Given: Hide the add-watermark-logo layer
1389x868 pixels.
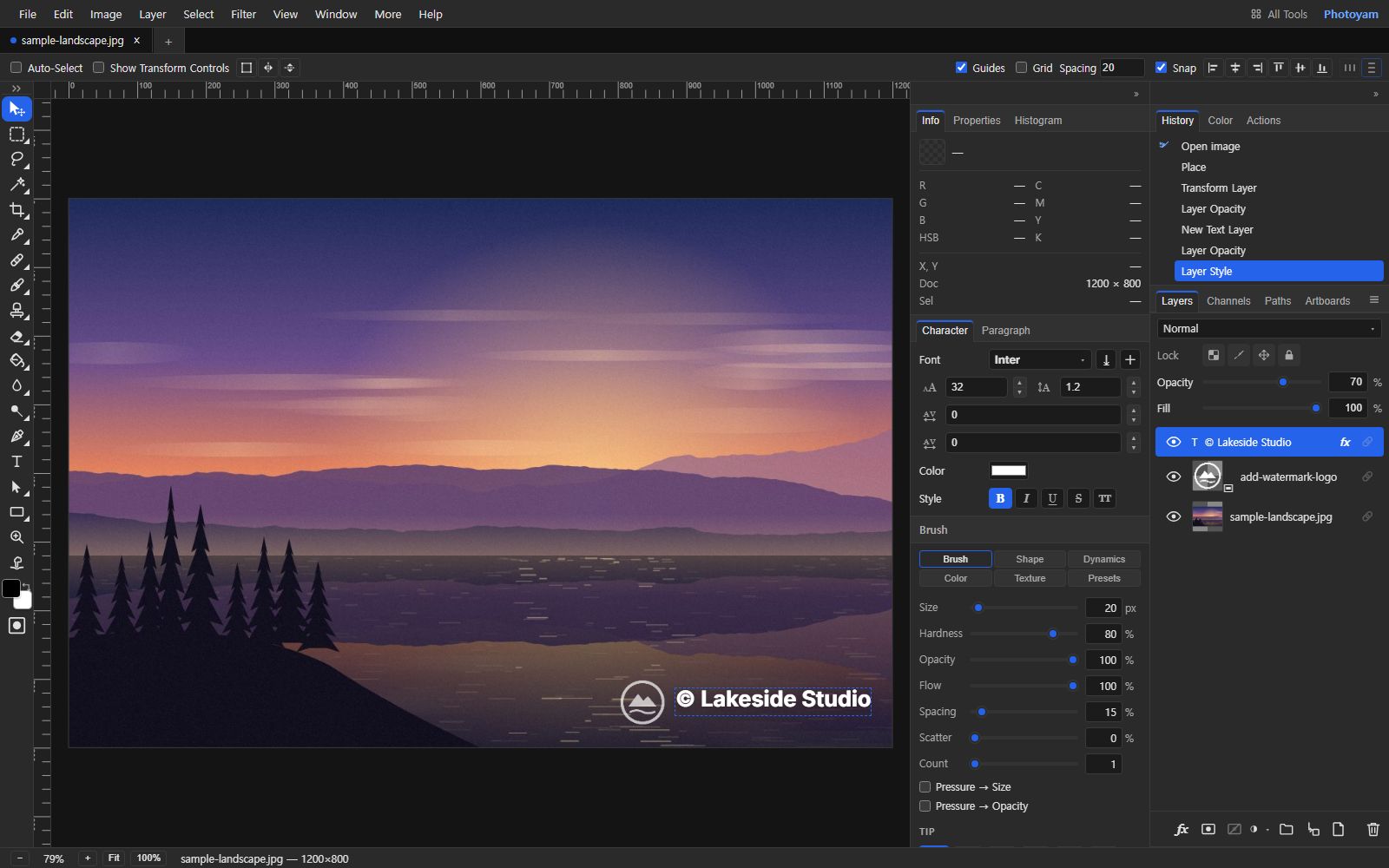Looking at the screenshot, I should tap(1174, 477).
